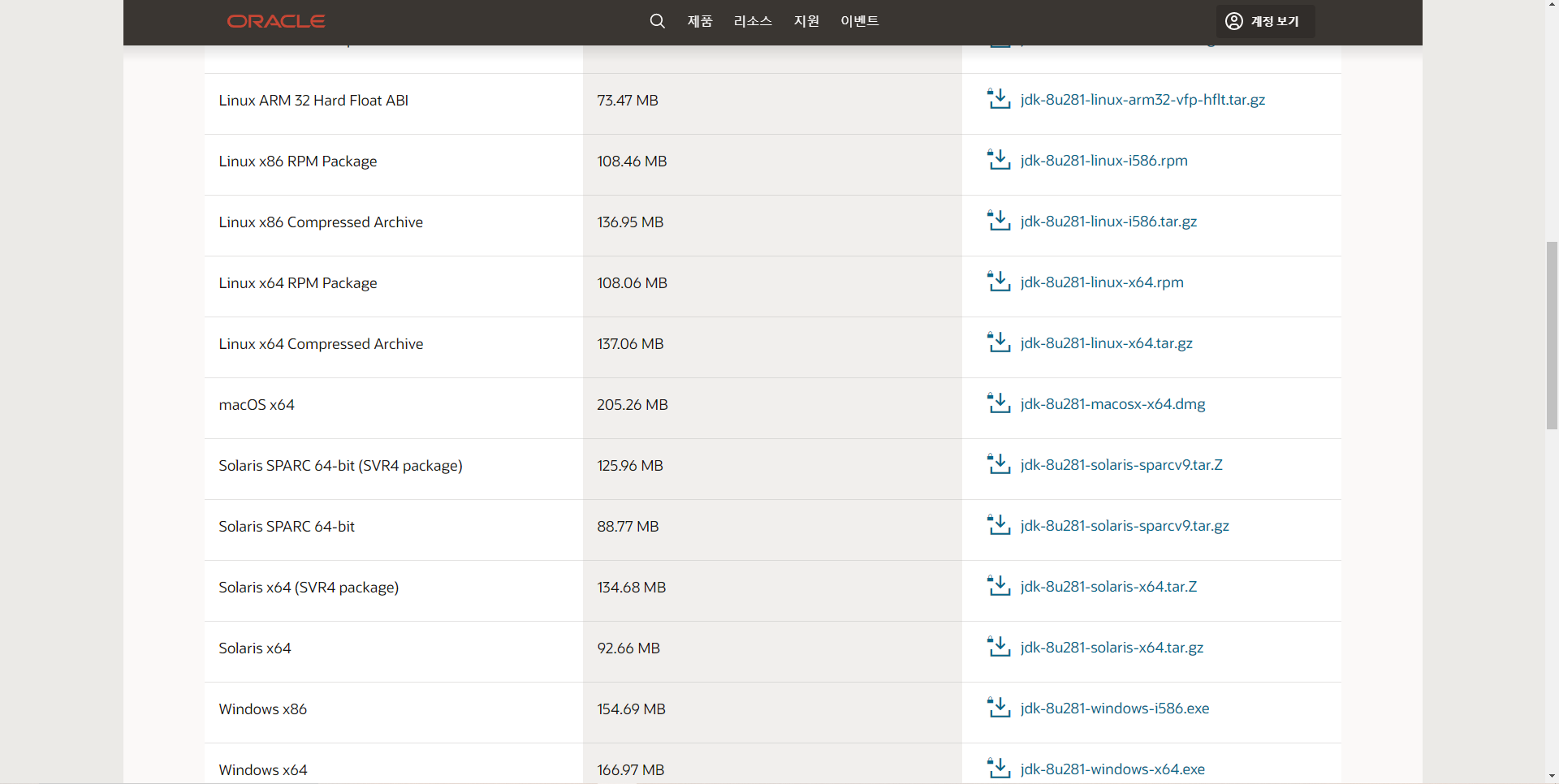The width and height of the screenshot is (1559, 784).
Task: Download jdk-8u281-linux-i586.tar.gz link
Action: point(1108,222)
